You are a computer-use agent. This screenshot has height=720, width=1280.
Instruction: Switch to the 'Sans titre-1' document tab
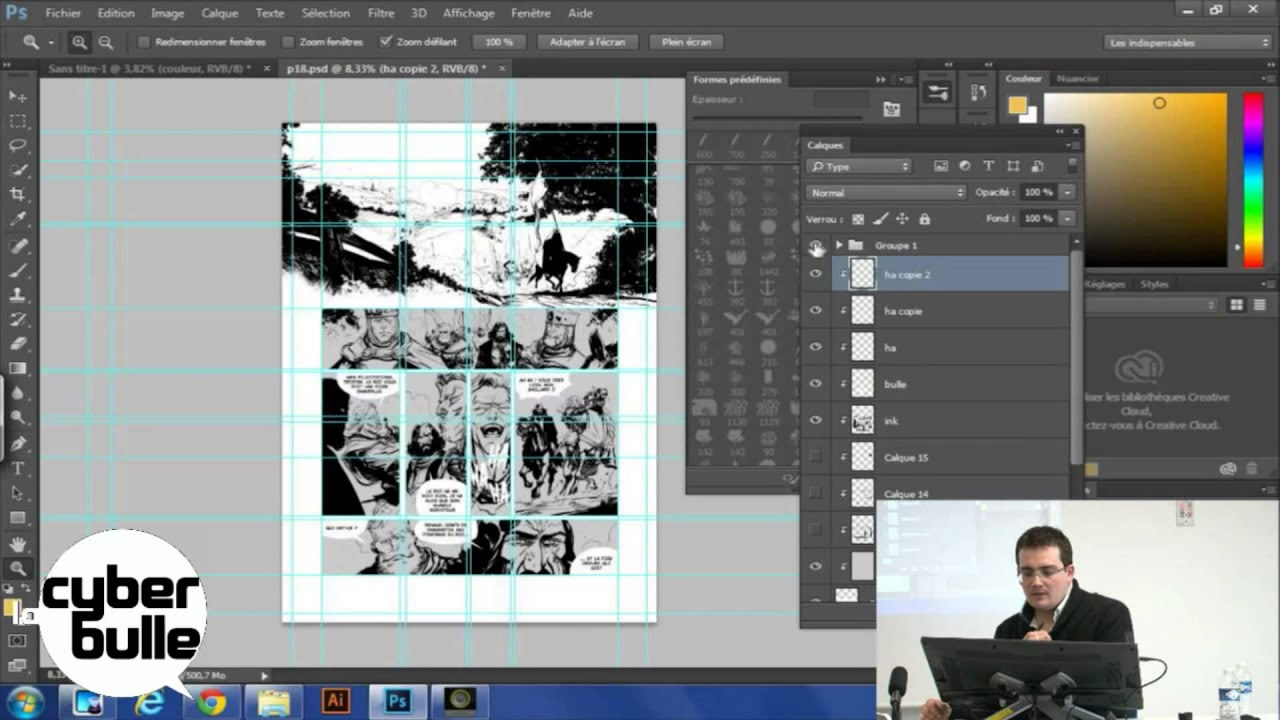click(150, 68)
